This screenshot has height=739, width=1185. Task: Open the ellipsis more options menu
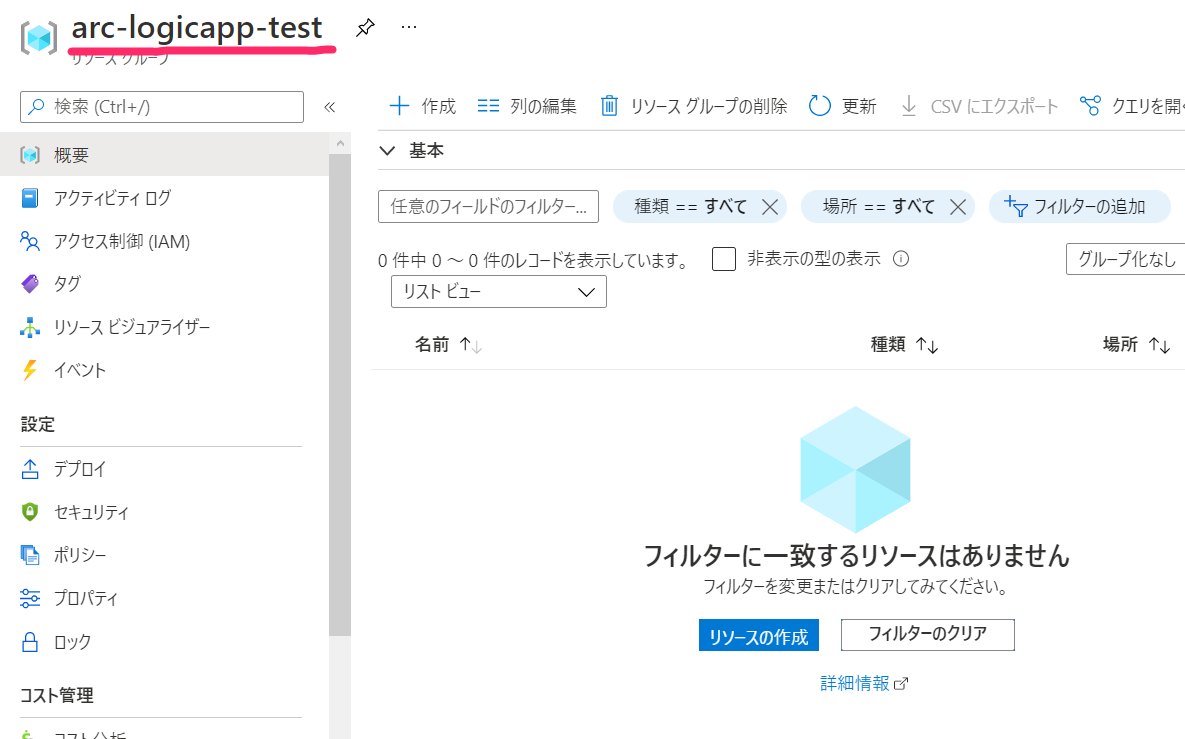(409, 27)
